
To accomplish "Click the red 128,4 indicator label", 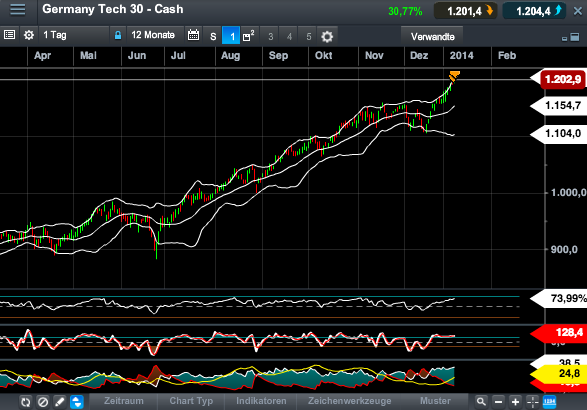I will [559, 332].
